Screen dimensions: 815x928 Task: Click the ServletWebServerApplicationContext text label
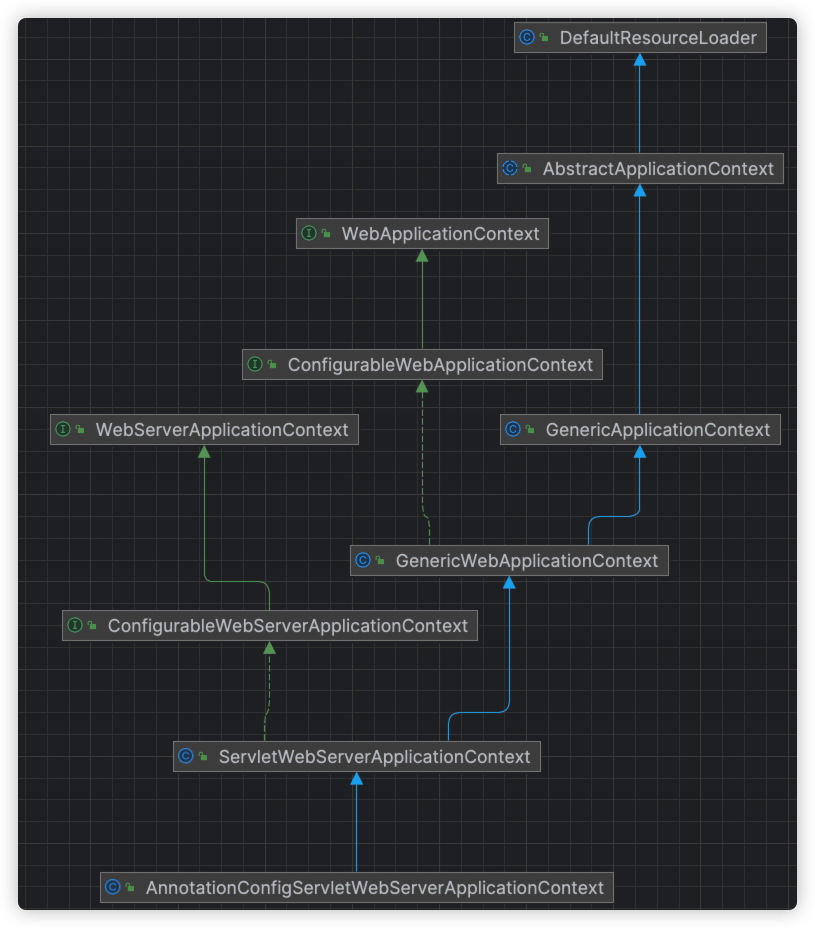[x=375, y=756]
